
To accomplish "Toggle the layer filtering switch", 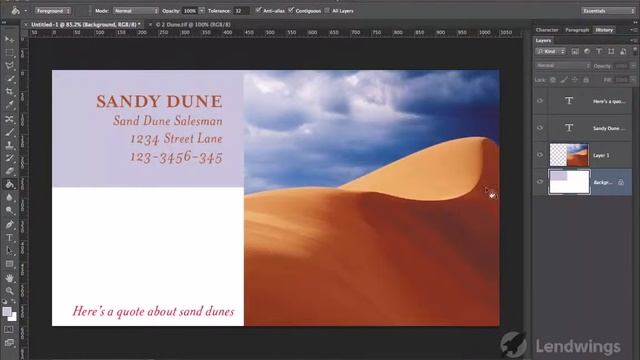I will click(x=635, y=50).
